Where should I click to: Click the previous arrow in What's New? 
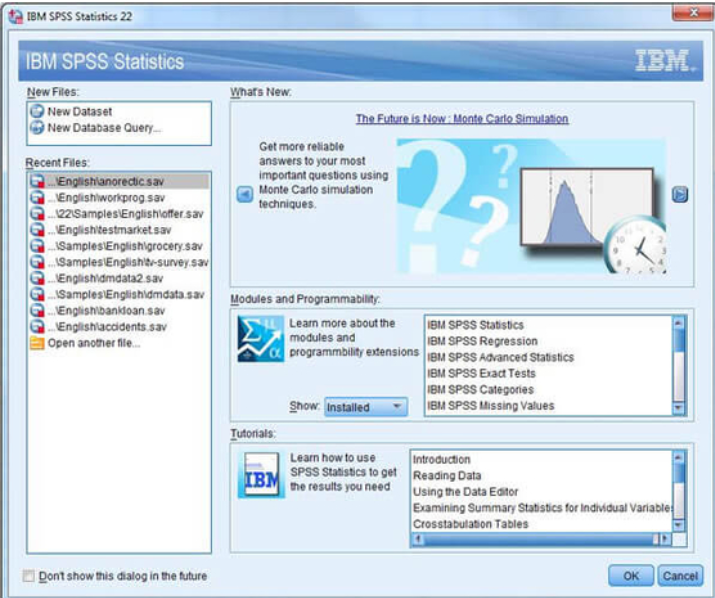pyautogui.click(x=245, y=195)
